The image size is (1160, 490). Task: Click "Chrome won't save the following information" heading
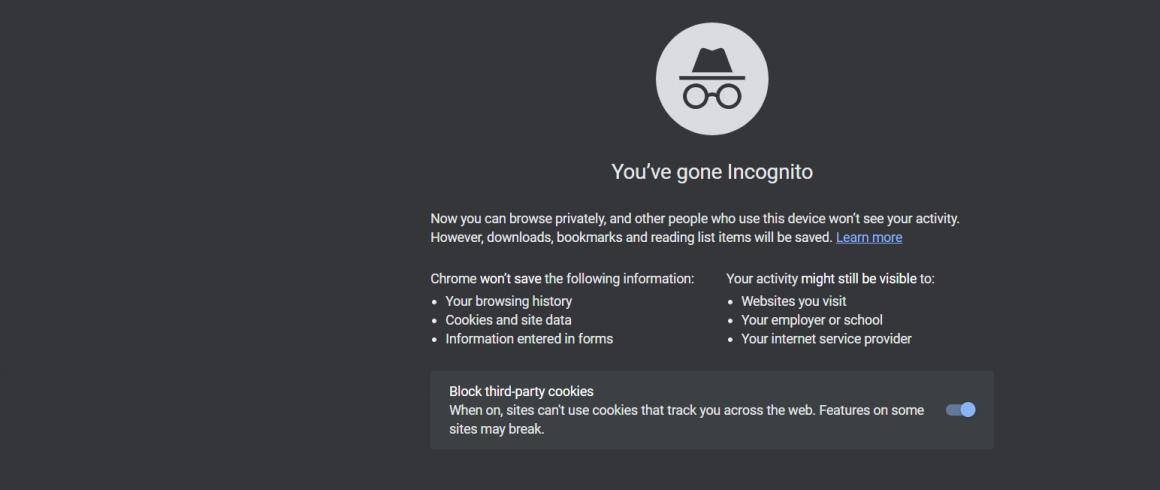tap(562, 279)
